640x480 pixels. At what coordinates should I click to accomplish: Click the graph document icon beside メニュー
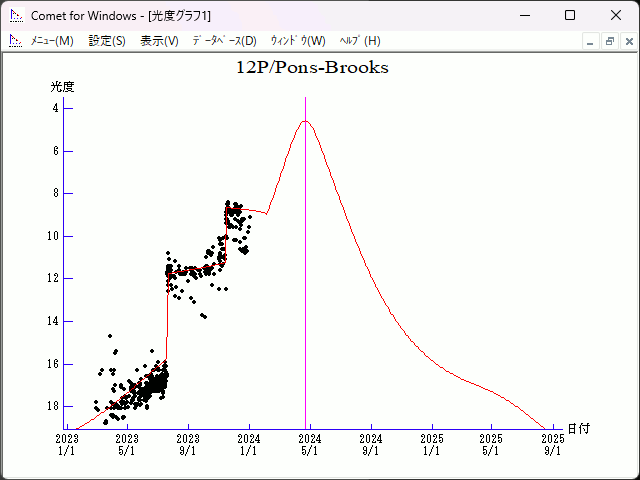[15, 41]
